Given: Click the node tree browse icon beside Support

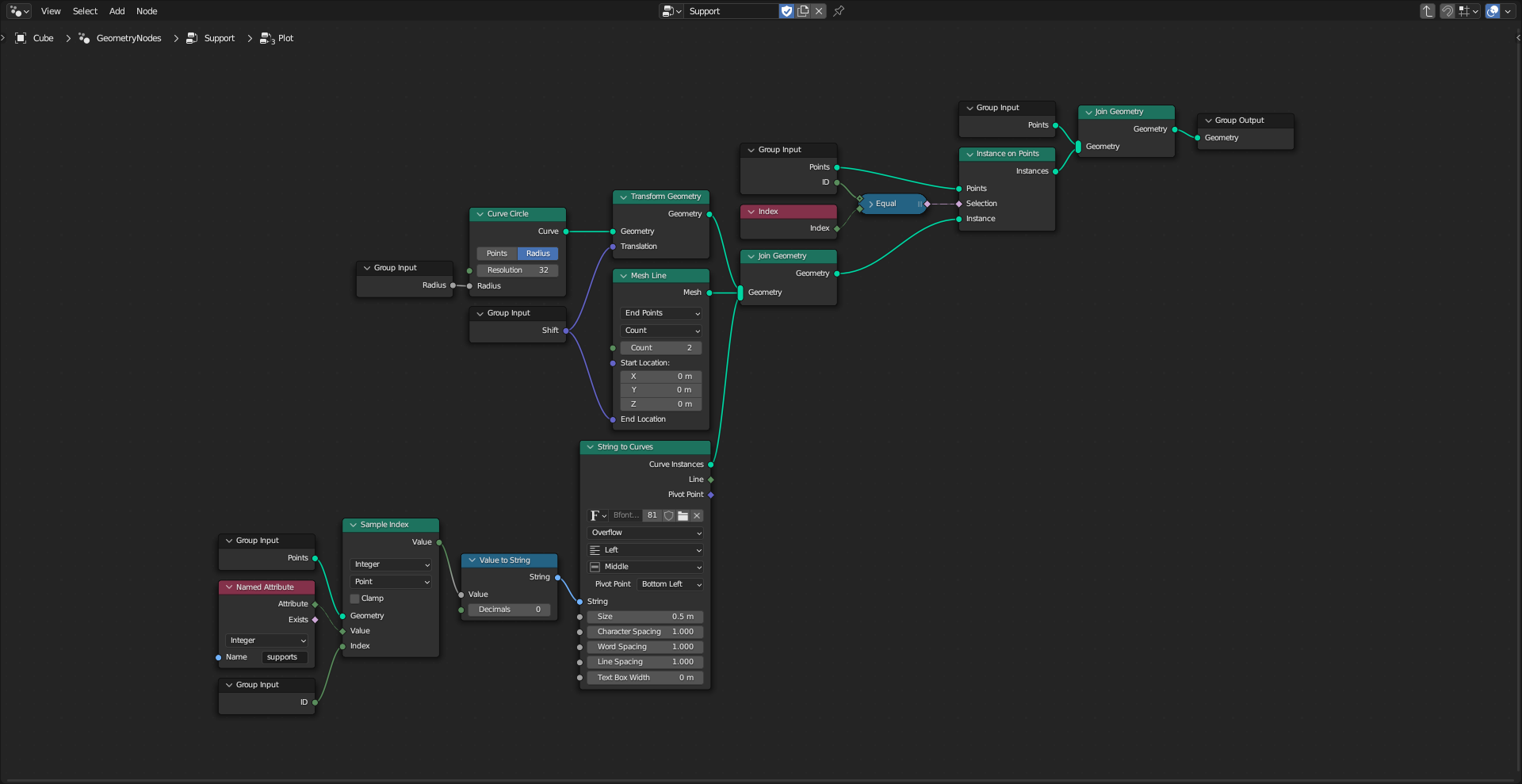Looking at the screenshot, I should pos(671,11).
